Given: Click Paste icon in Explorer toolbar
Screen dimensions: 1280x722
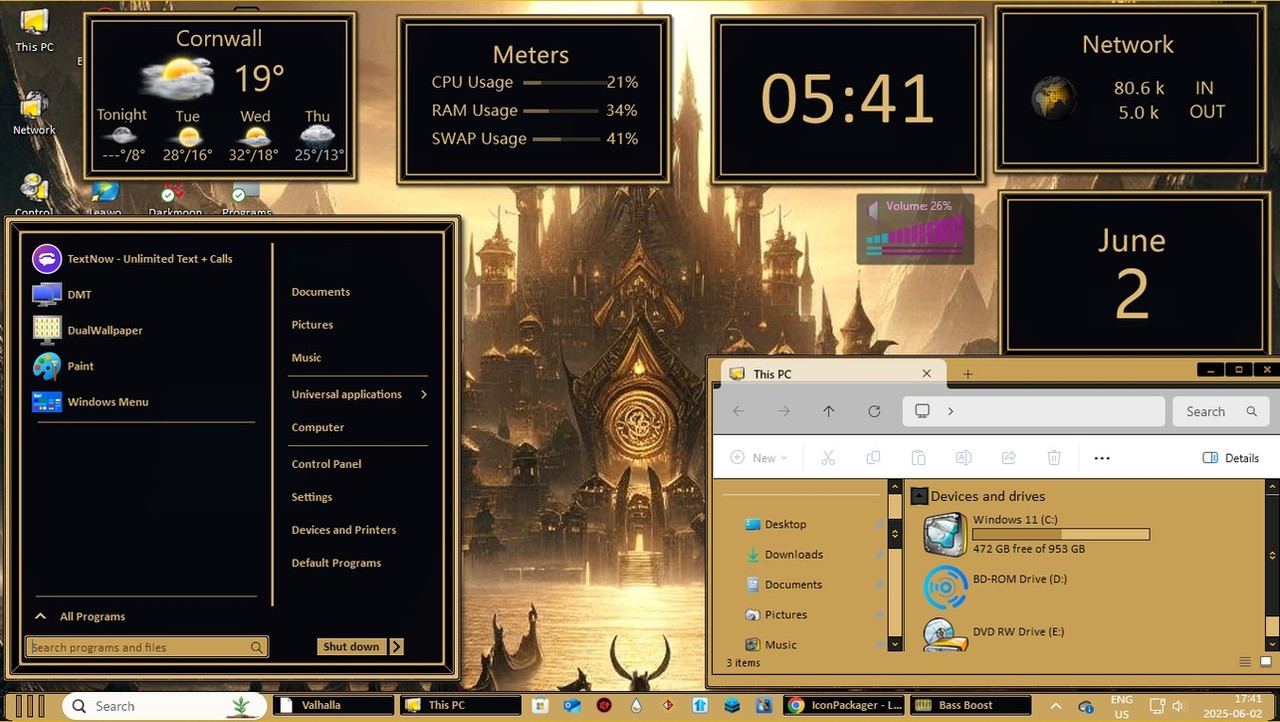Looking at the screenshot, I should 918,458.
